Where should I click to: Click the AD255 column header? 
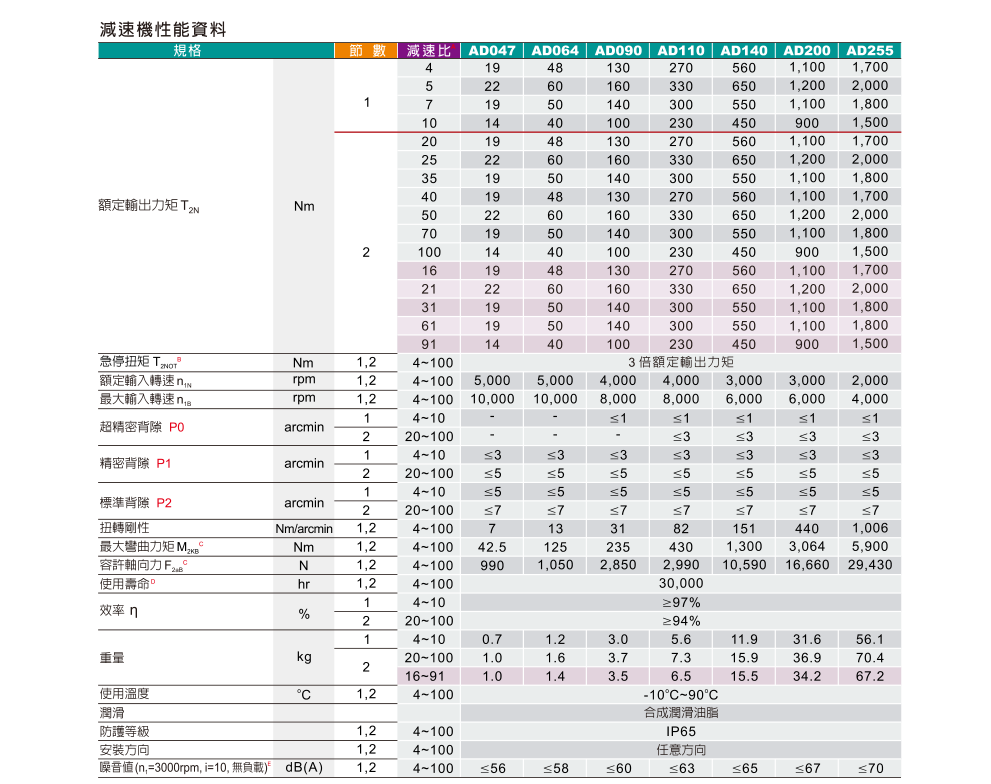(x=870, y=50)
